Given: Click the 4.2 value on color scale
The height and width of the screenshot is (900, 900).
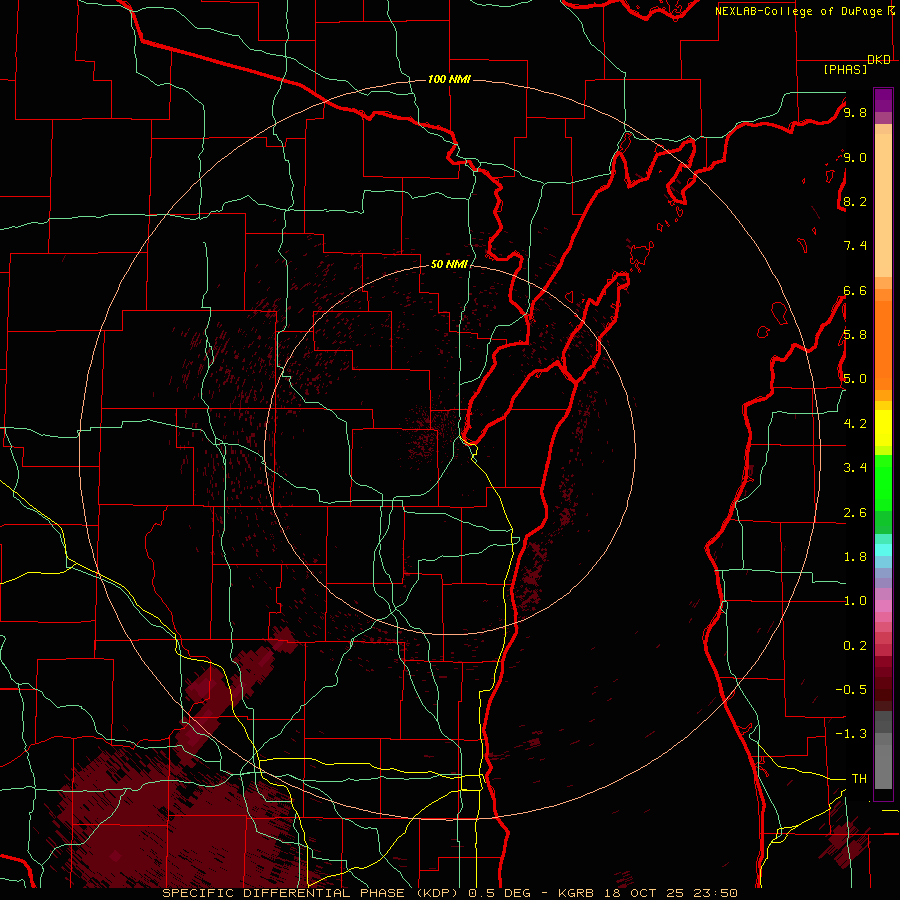Looking at the screenshot, I should click(x=855, y=424).
